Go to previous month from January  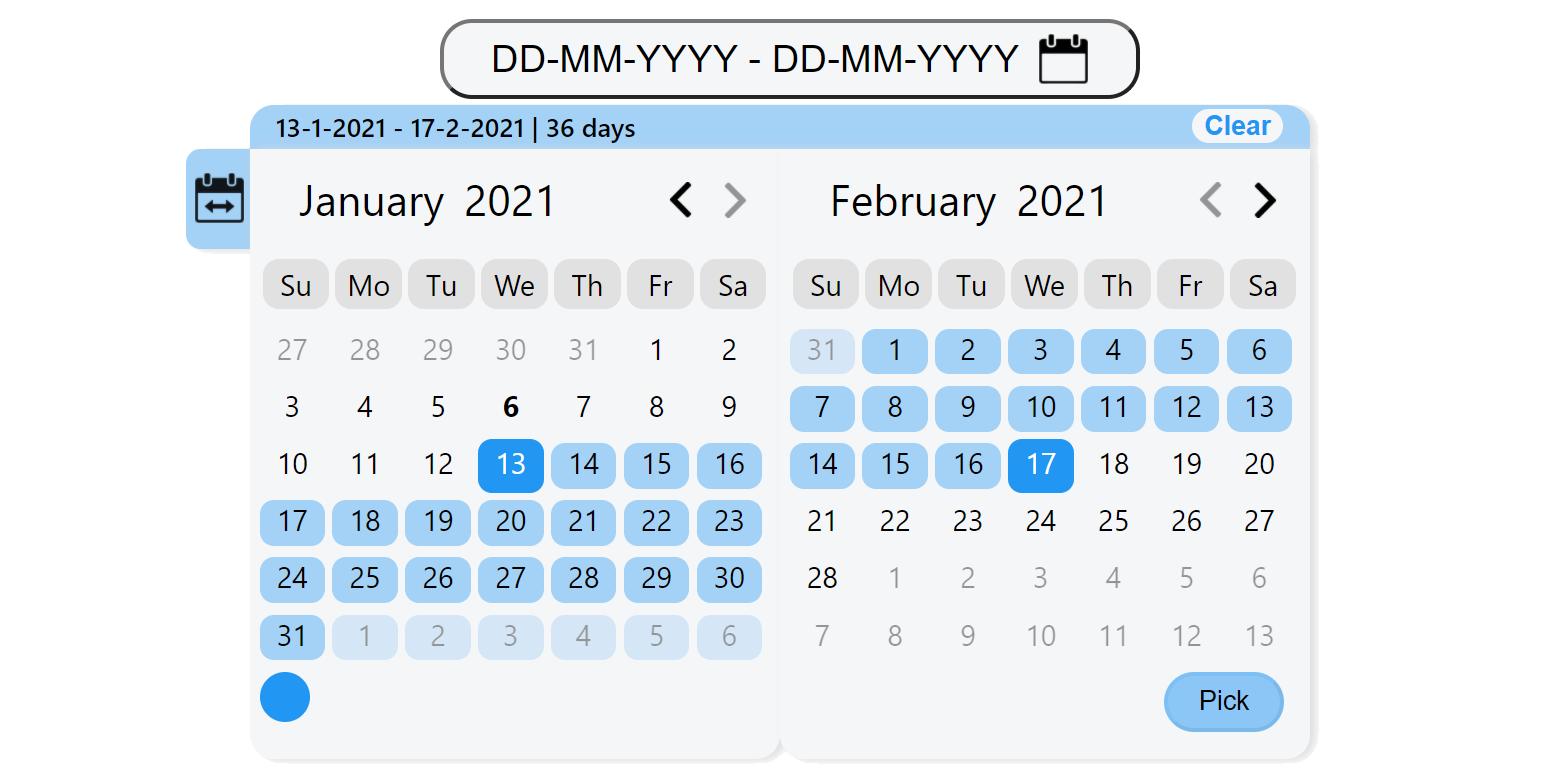click(x=681, y=200)
